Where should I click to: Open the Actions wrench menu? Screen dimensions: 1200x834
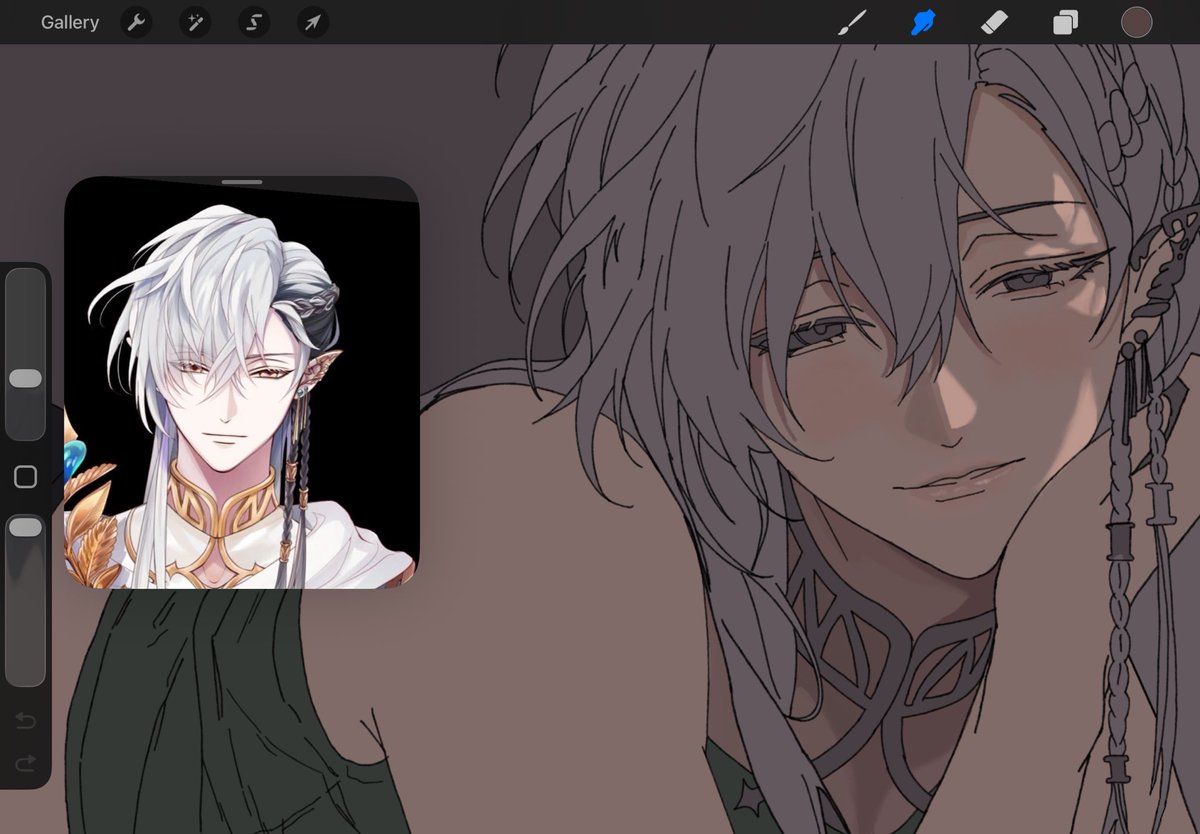[136, 22]
